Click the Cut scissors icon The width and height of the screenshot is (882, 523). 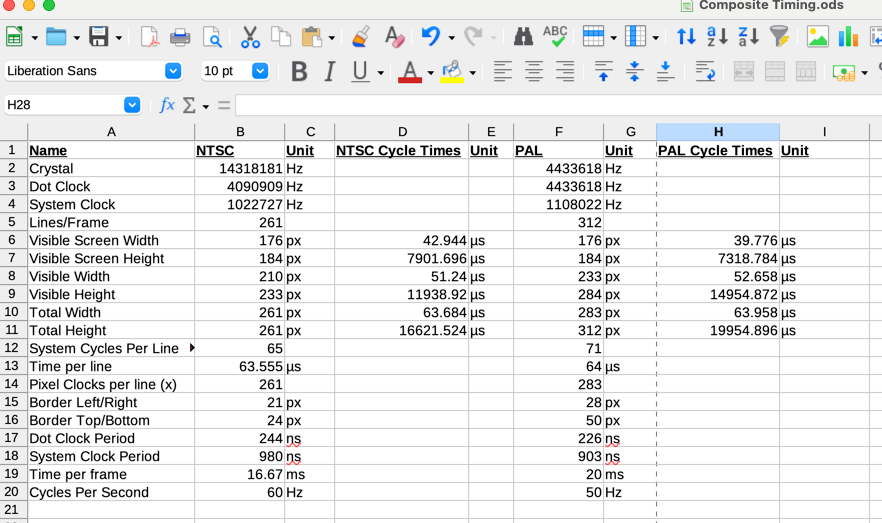click(x=250, y=38)
